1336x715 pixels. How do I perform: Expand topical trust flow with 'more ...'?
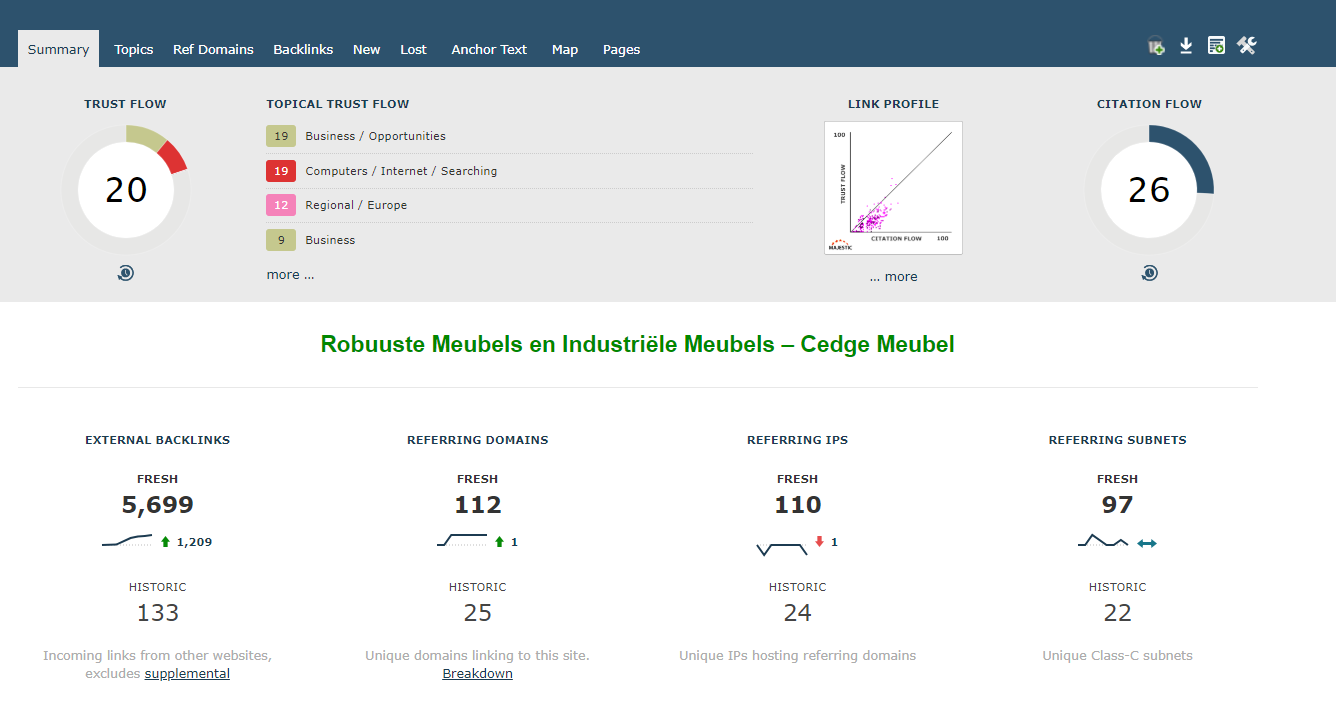[290, 275]
